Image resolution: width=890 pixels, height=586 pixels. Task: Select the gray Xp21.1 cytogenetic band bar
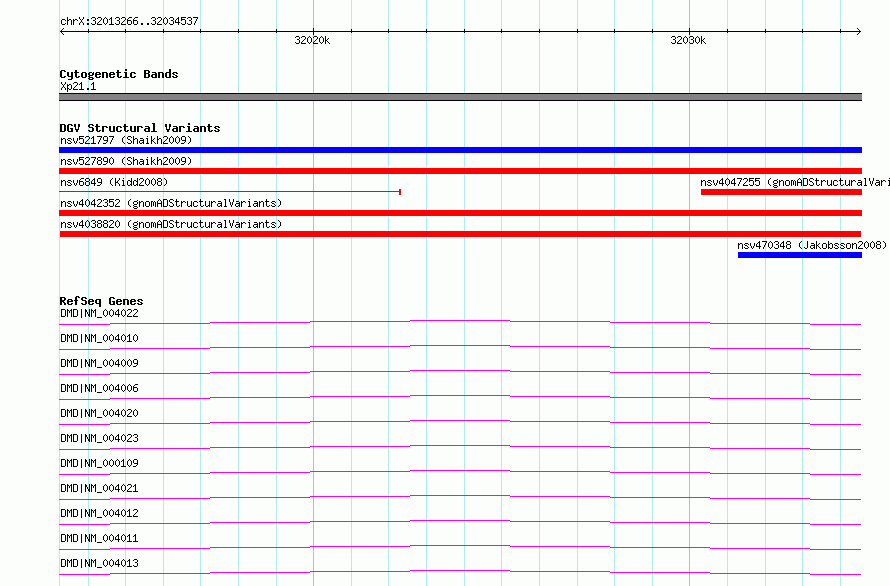click(460, 97)
